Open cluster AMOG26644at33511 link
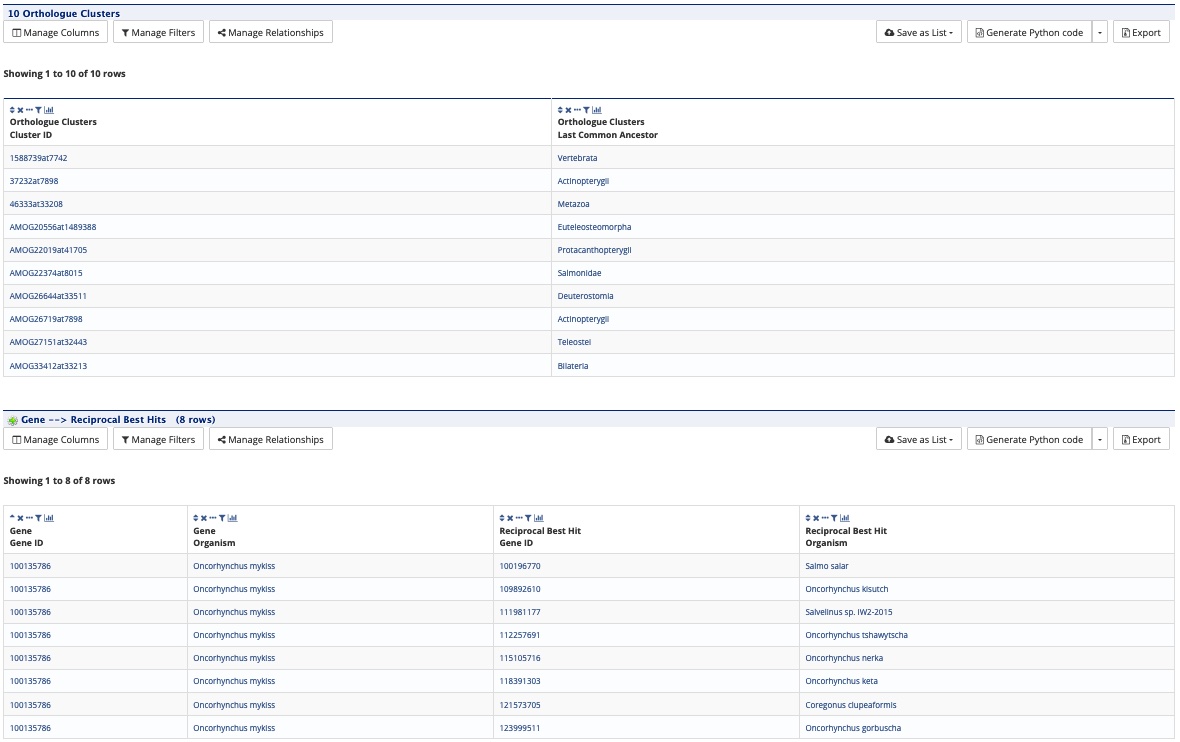The height and width of the screenshot is (742, 1180). 48,296
